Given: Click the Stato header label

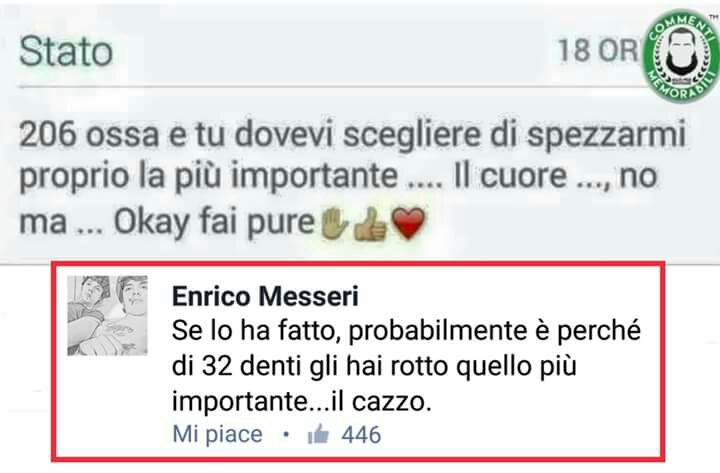Looking at the screenshot, I should (66, 51).
